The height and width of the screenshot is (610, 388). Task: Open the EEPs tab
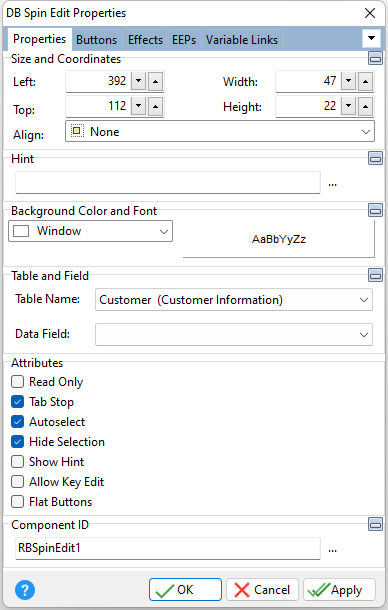tap(184, 40)
